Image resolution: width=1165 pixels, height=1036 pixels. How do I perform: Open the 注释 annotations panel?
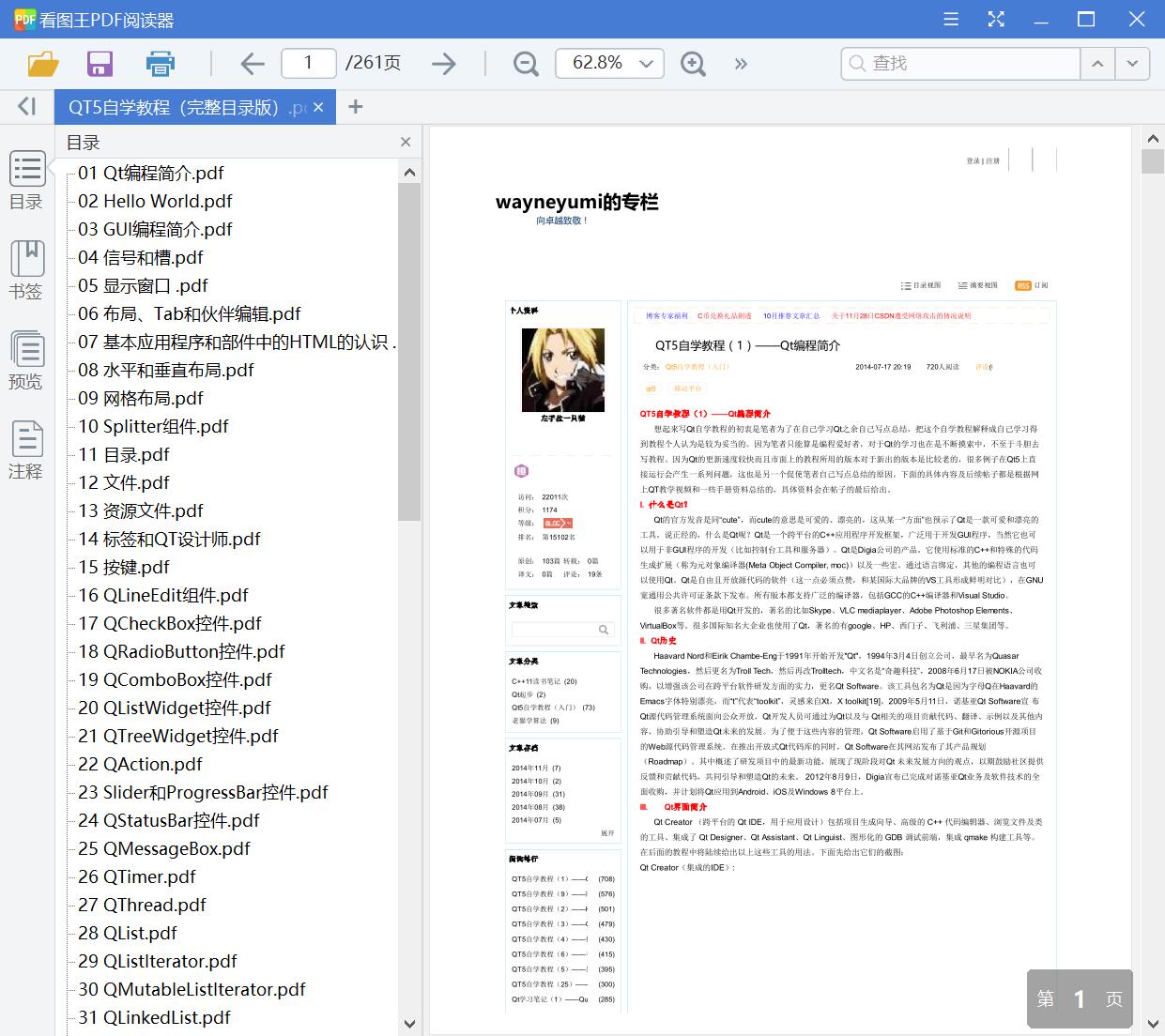[x=26, y=449]
